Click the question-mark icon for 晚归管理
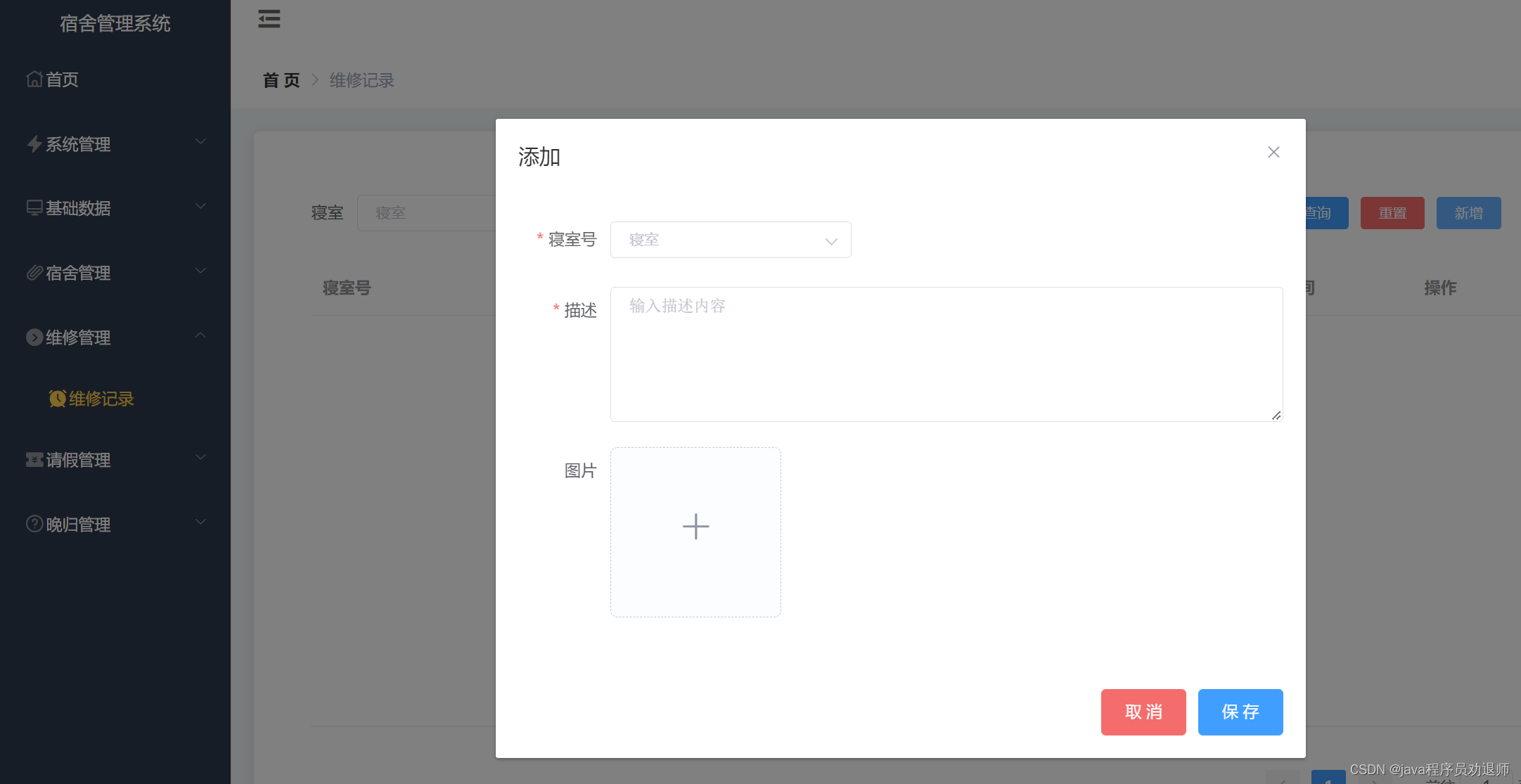1521x784 pixels. coord(34,524)
